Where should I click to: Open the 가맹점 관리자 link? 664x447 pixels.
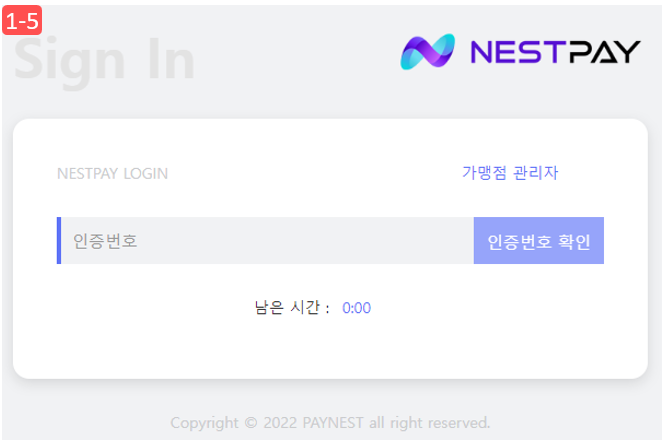[510, 173]
